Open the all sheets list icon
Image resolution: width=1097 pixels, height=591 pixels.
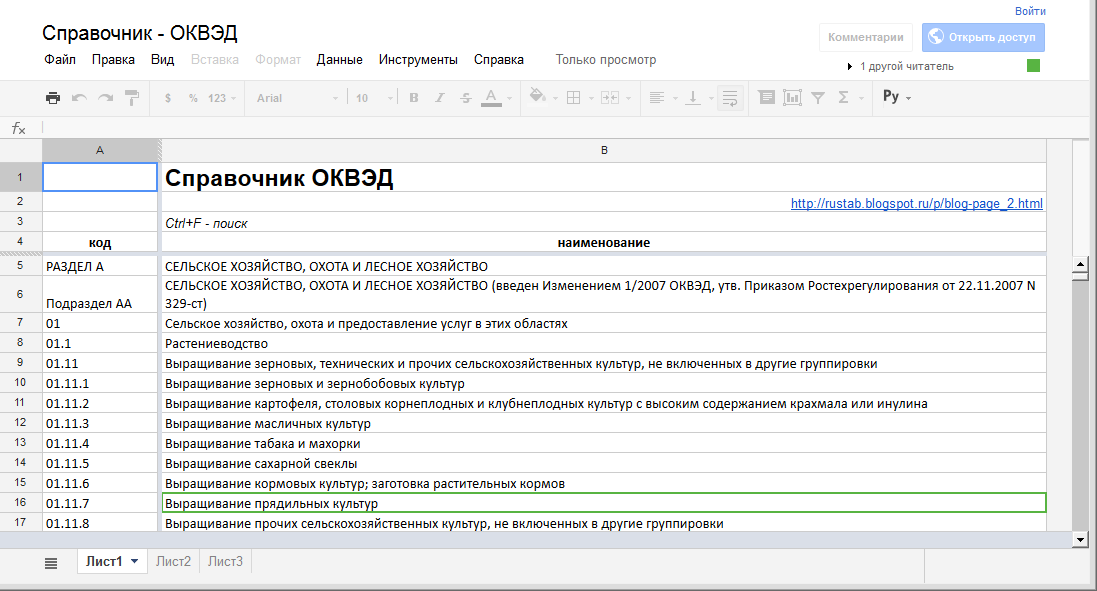(x=51, y=562)
